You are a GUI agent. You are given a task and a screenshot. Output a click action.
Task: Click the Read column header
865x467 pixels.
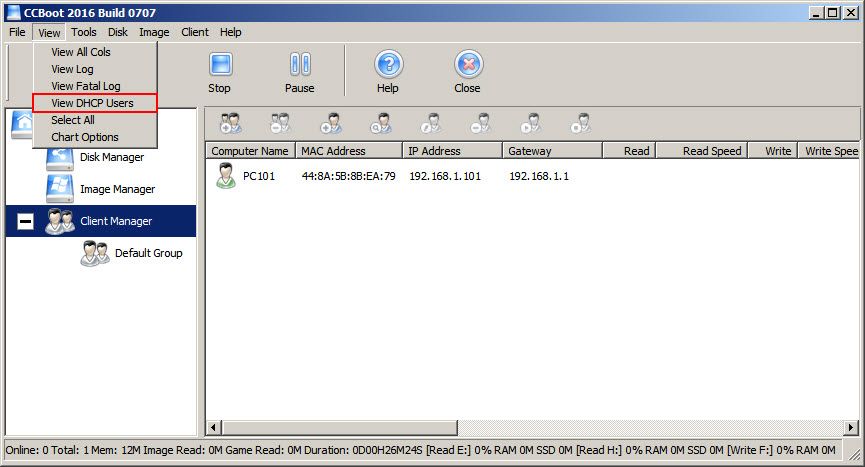(629, 151)
